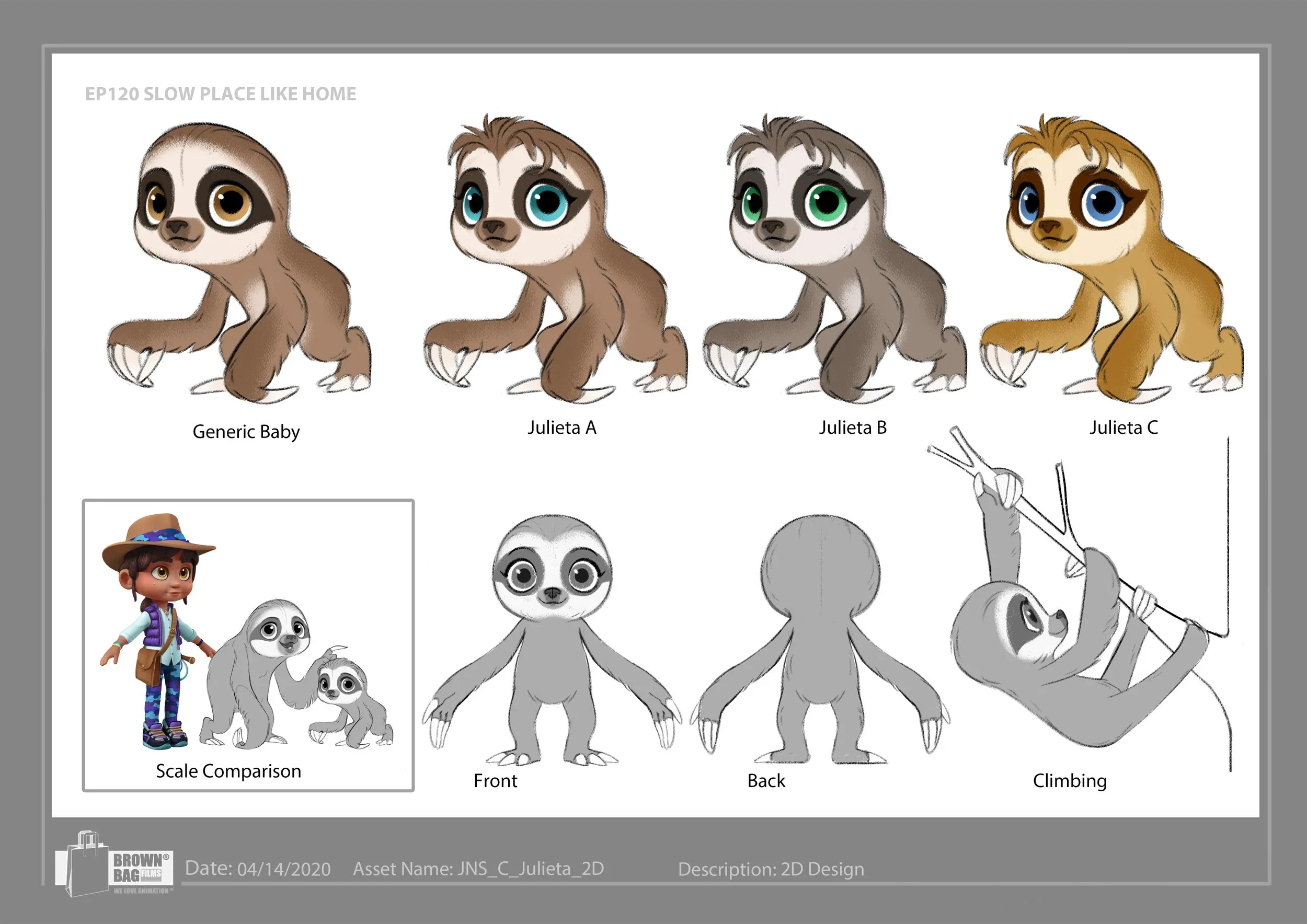The image size is (1307, 924).
Task: Click the Description 2D Design text
Action: point(771,869)
